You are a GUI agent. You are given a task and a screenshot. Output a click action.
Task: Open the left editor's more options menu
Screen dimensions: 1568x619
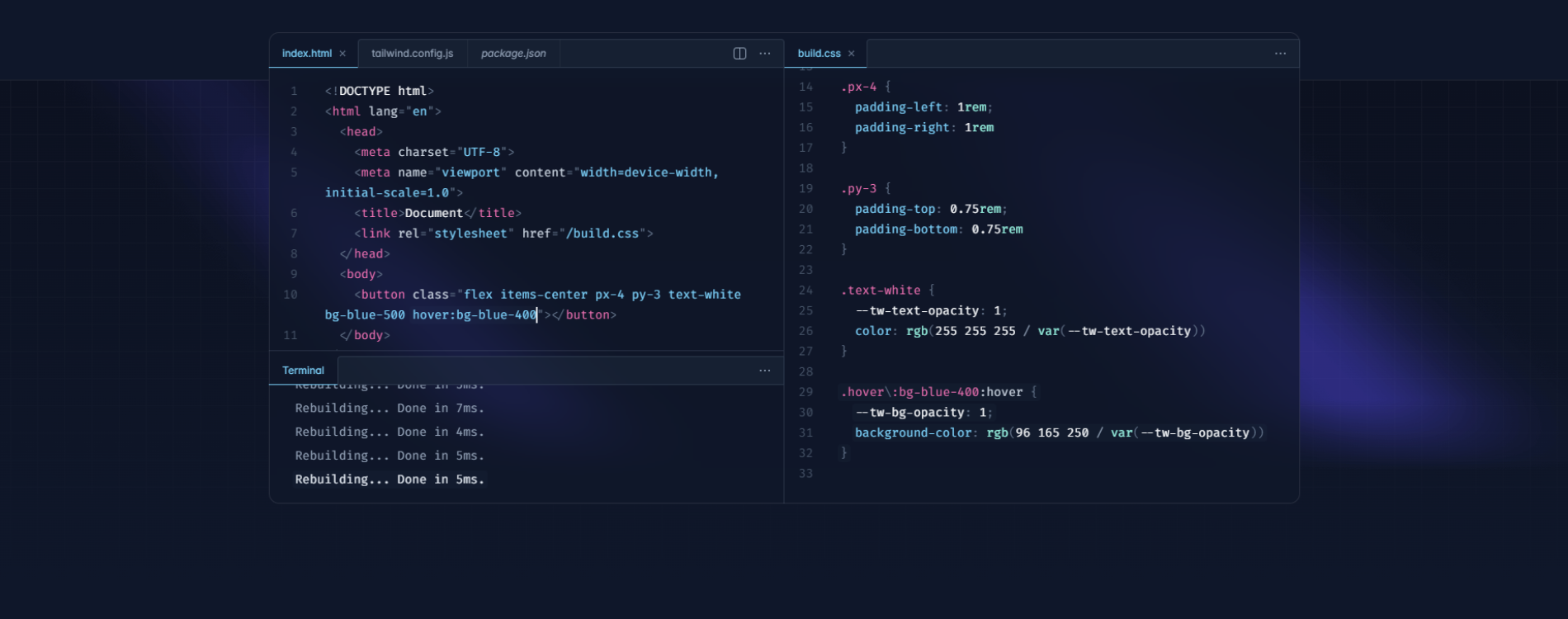pos(765,54)
